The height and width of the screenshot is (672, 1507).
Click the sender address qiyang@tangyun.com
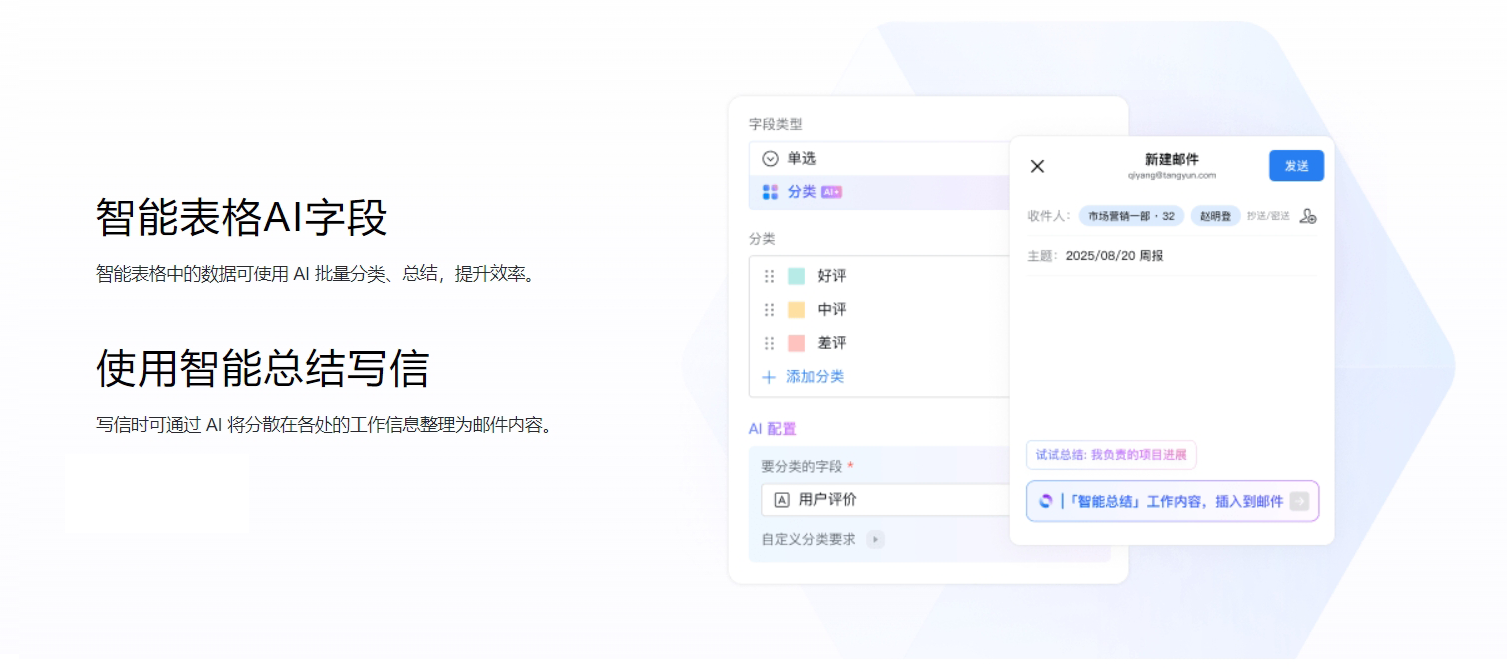point(1172,175)
